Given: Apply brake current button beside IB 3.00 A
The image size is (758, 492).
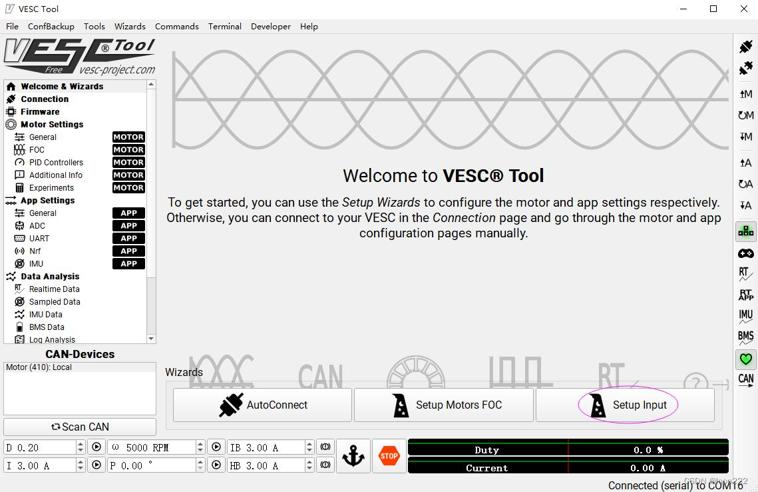Looking at the screenshot, I should point(325,447).
